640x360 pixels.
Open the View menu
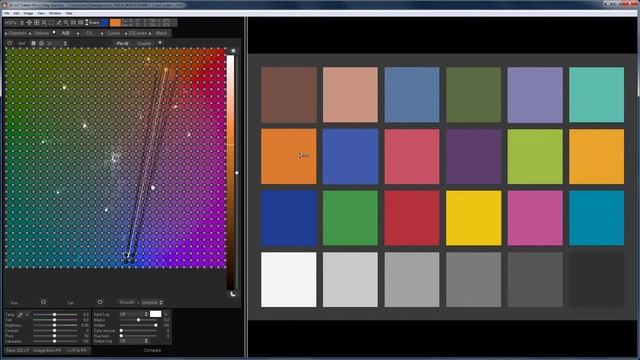(41, 13)
